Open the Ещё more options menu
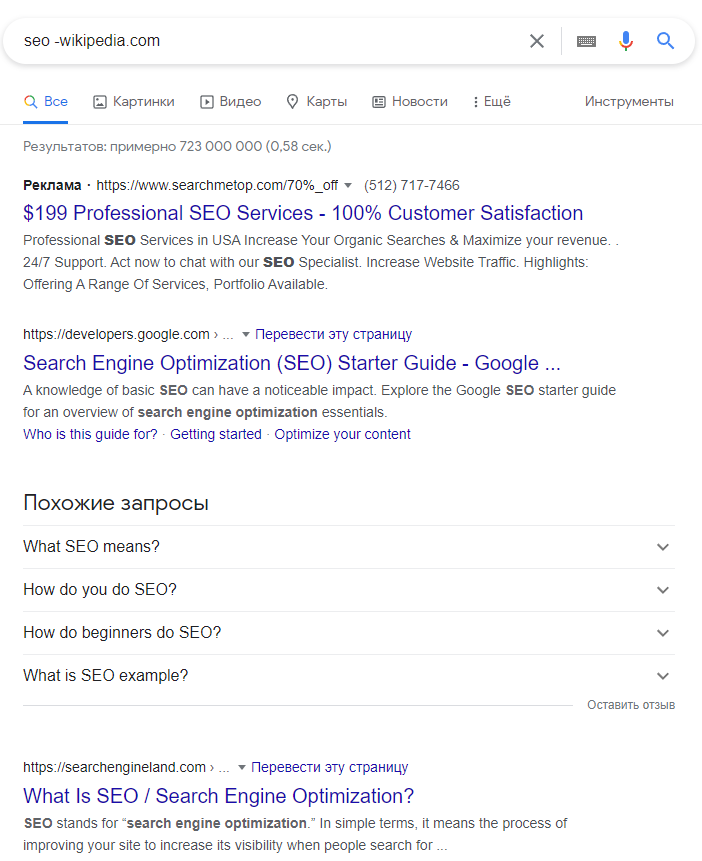 coord(490,102)
